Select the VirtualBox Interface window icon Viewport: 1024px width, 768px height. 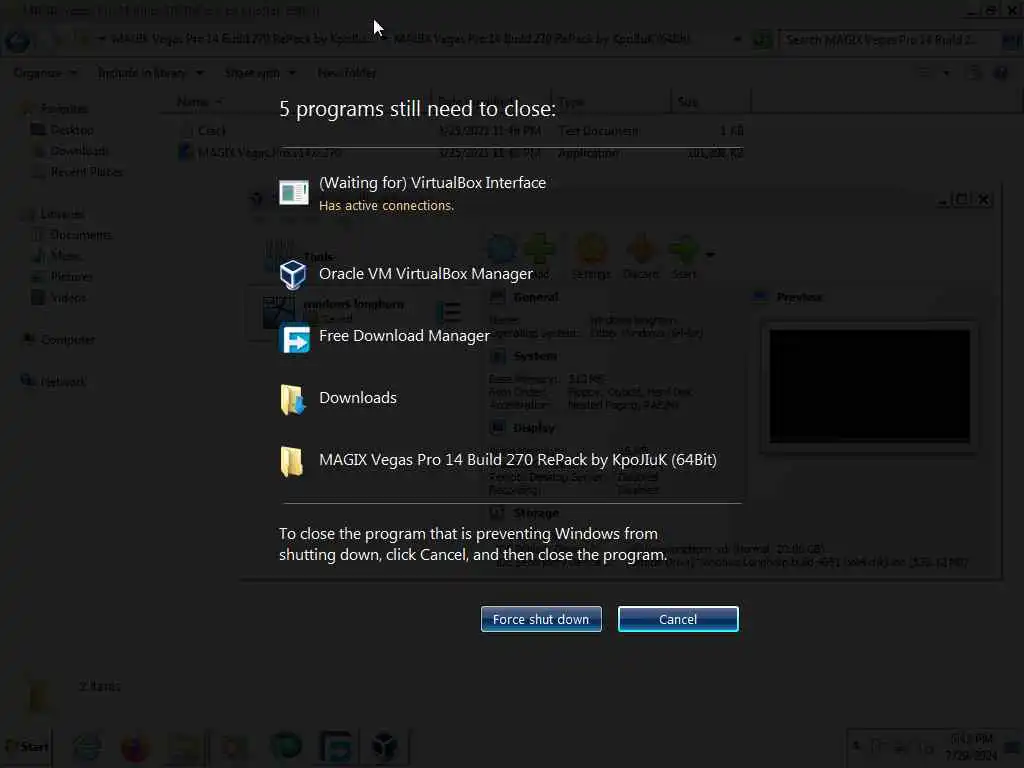(x=294, y=193)
